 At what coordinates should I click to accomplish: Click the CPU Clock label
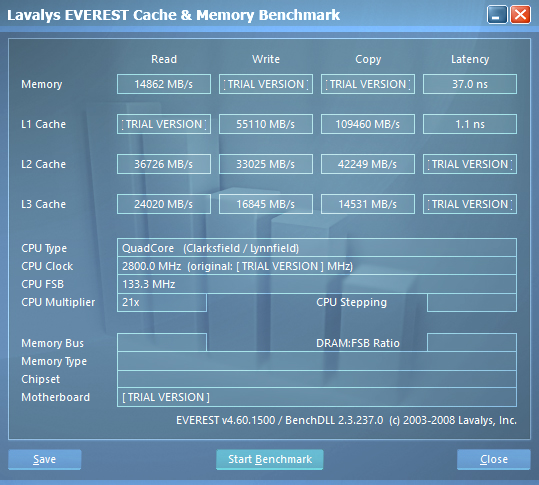click(47, 266)
